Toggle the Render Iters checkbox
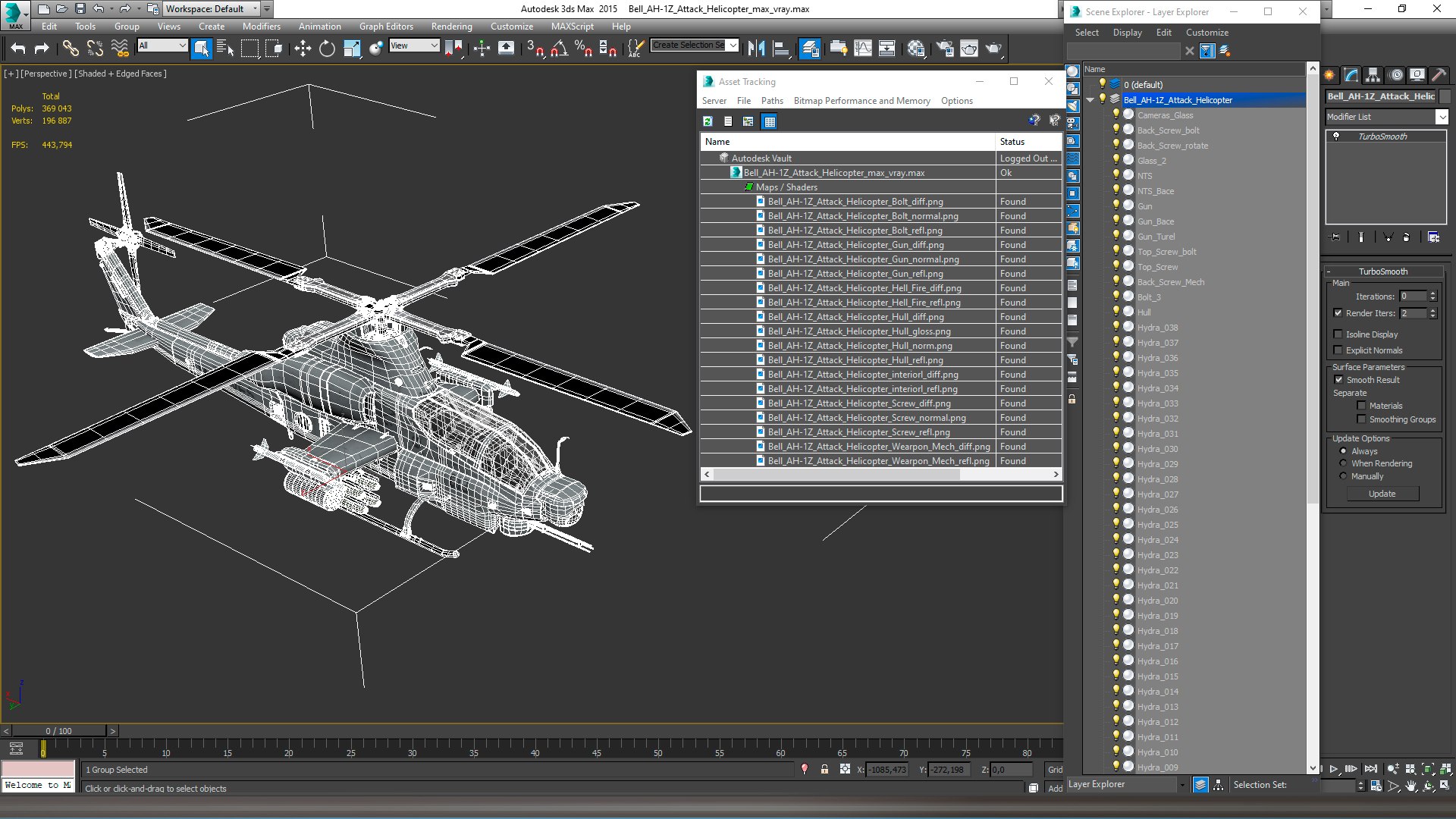 click(x=1338, y=313)
